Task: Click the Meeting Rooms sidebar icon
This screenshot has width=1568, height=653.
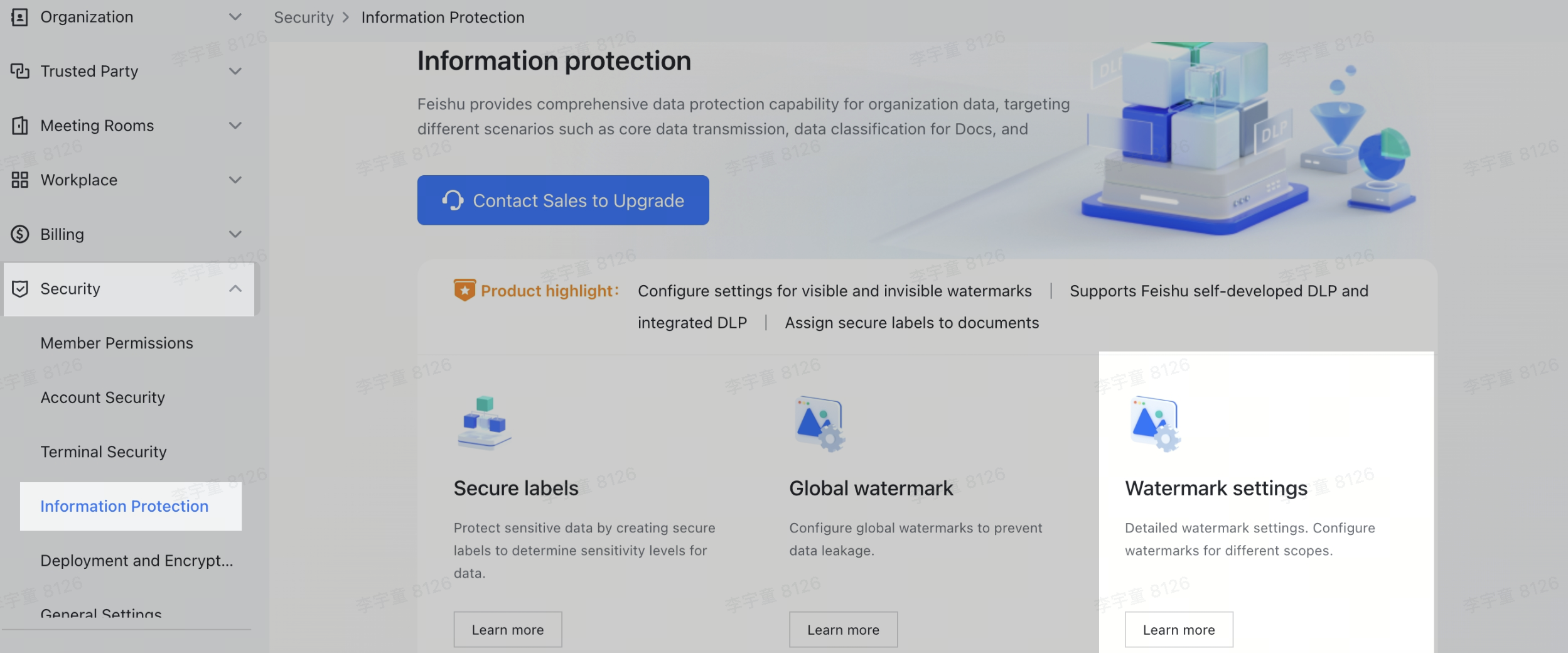Action: (19, 126)
